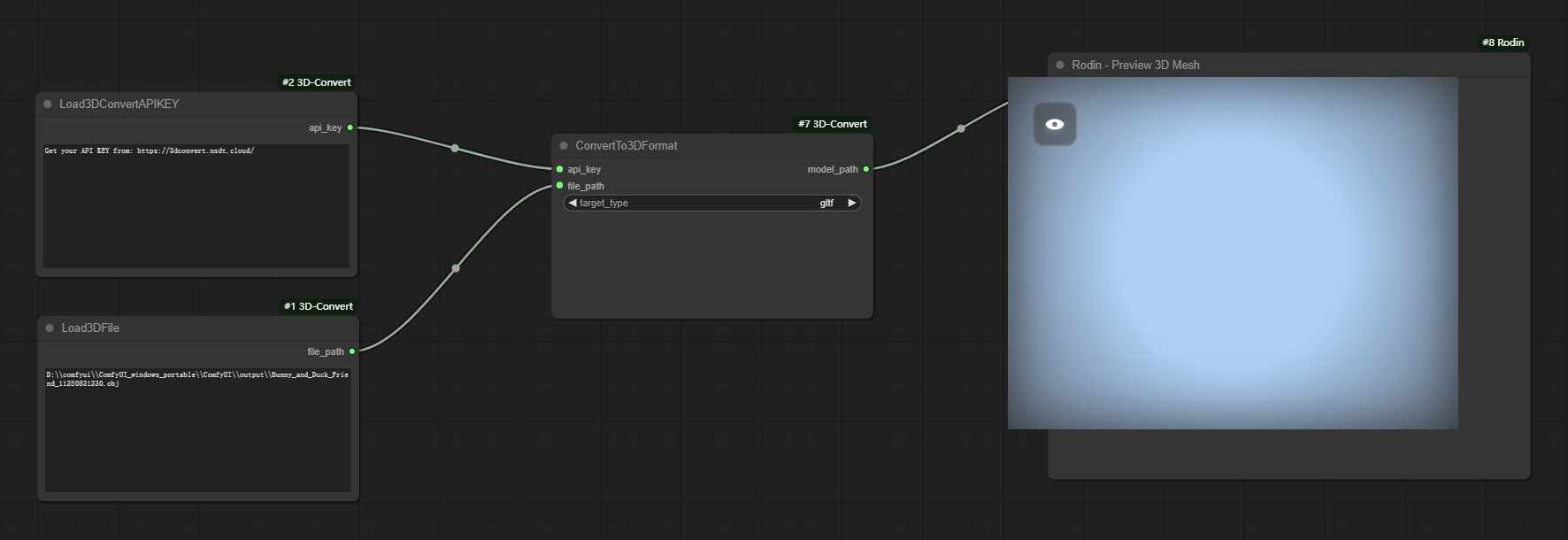
Task: Select the ConvertTo3DFormat node title
Action: click(x=626, y=146)
